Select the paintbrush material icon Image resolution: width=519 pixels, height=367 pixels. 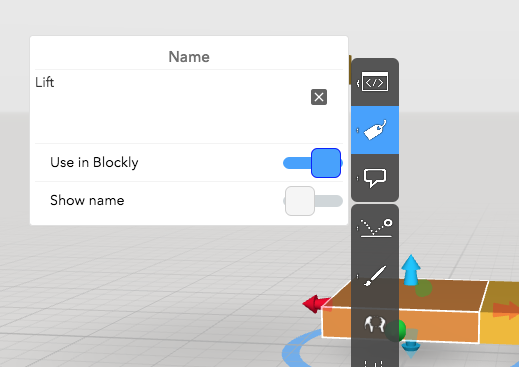coord(375,276)
